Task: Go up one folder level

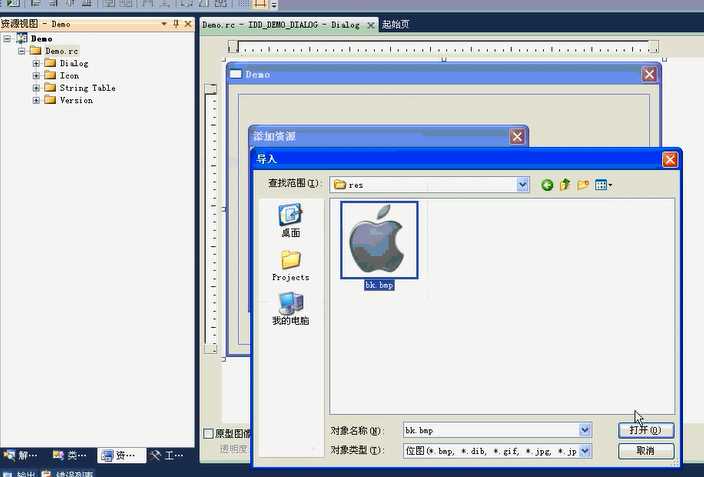Action: click(x=565, y=185)
